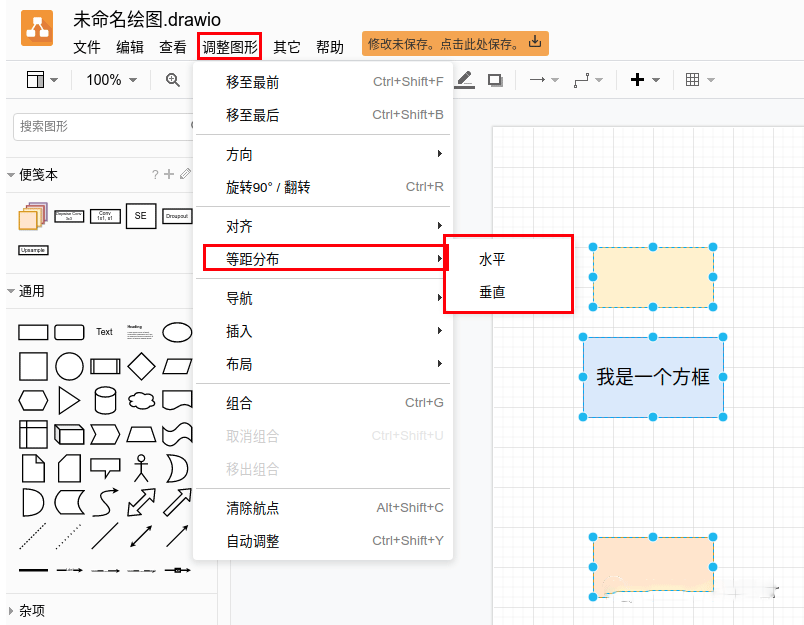
Task: Select the Cylinder shape
Action: point(105,398)
